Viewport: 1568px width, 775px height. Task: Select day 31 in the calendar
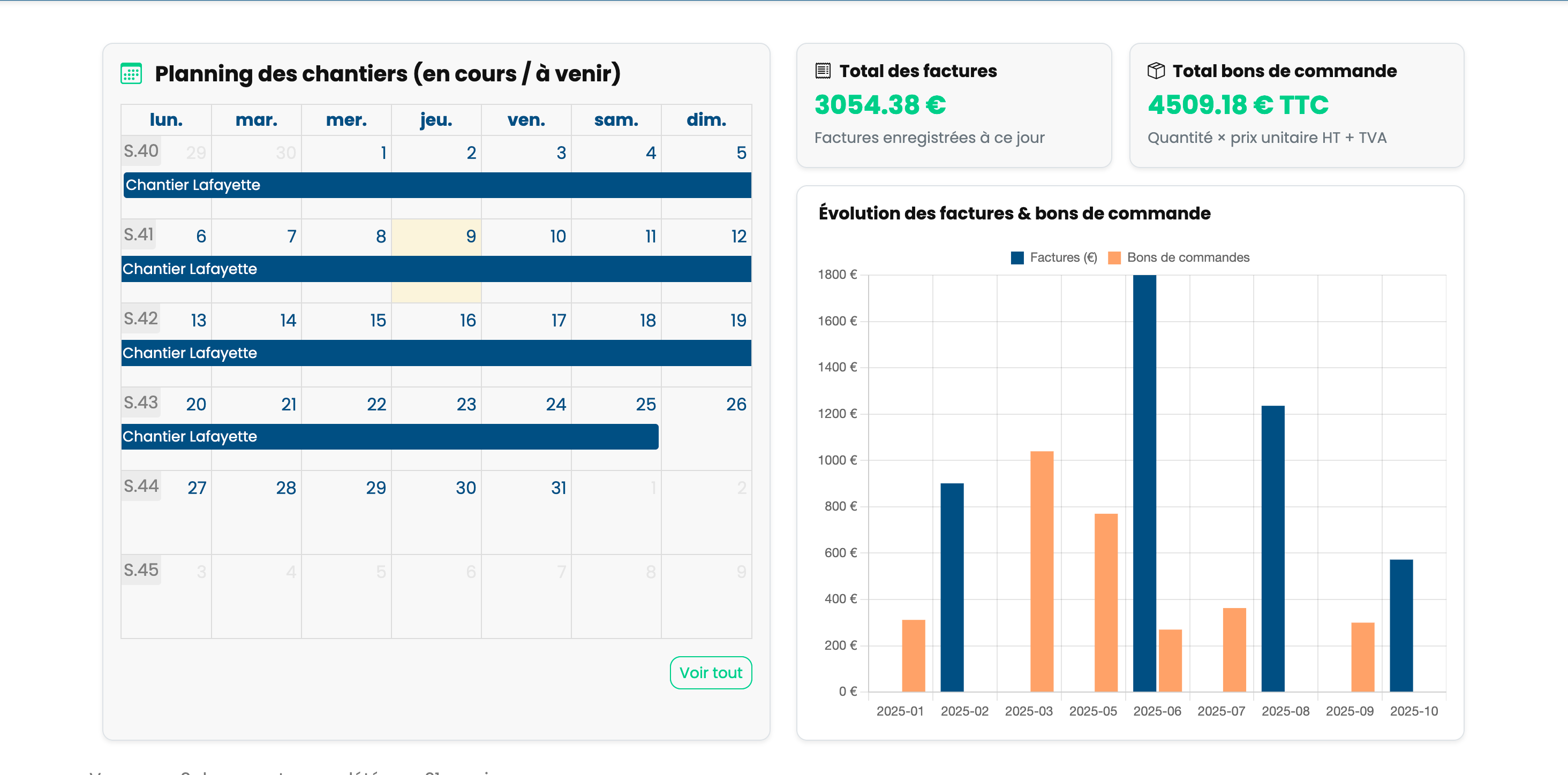(x=558, y=488)
